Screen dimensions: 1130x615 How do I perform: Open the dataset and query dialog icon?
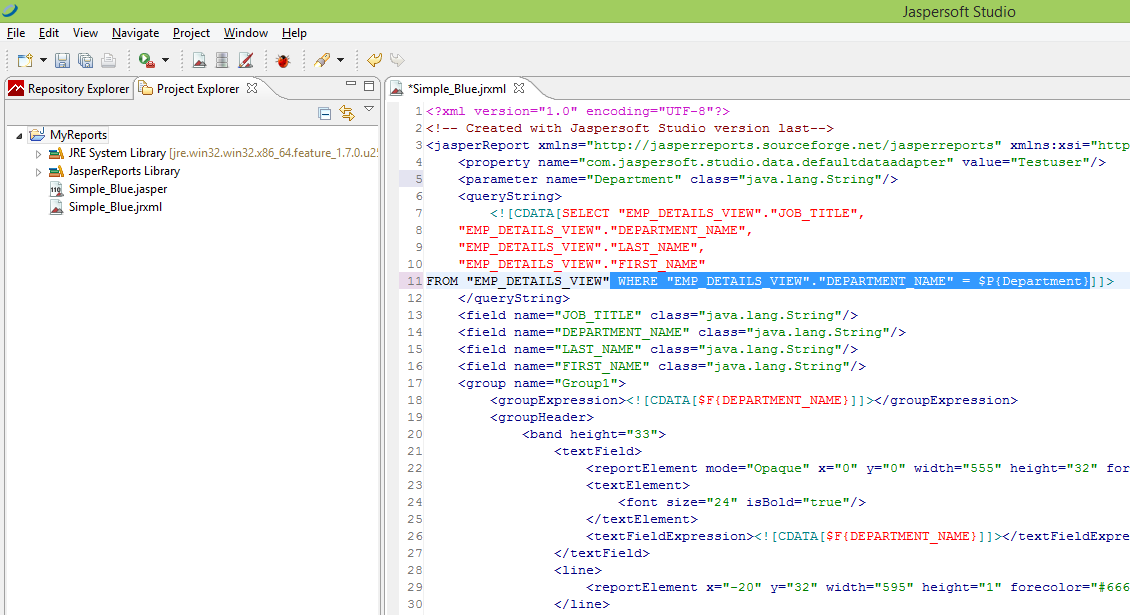coord(221,59)
